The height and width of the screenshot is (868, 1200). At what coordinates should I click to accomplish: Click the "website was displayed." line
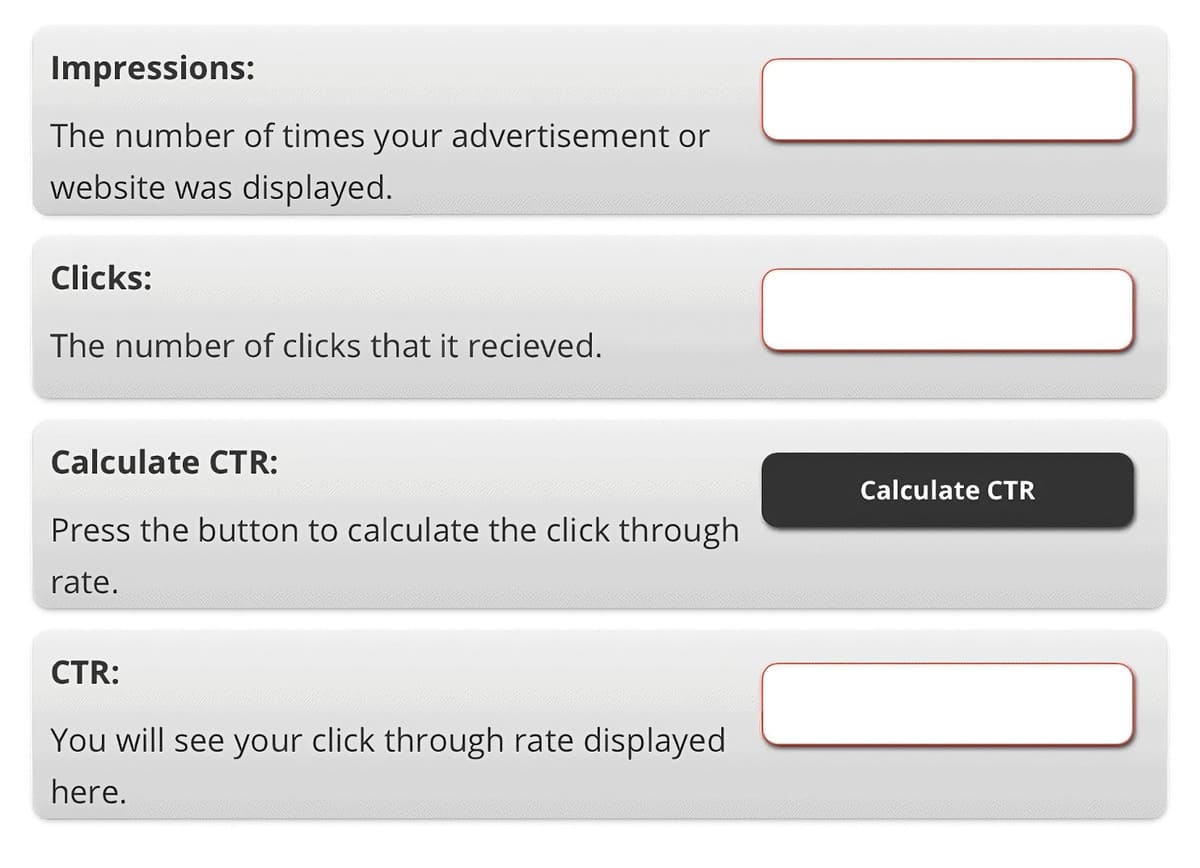[220, 187]
